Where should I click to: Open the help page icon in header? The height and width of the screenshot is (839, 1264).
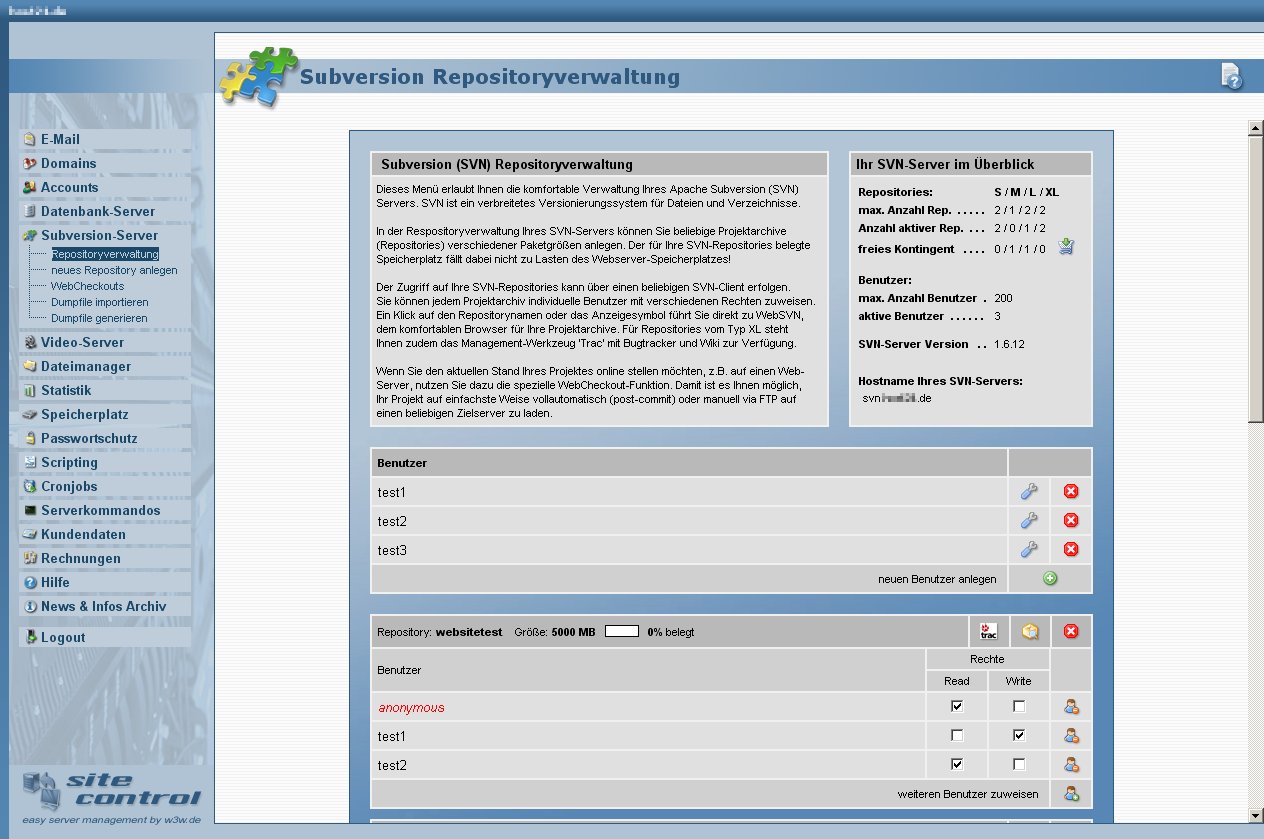1232,76
